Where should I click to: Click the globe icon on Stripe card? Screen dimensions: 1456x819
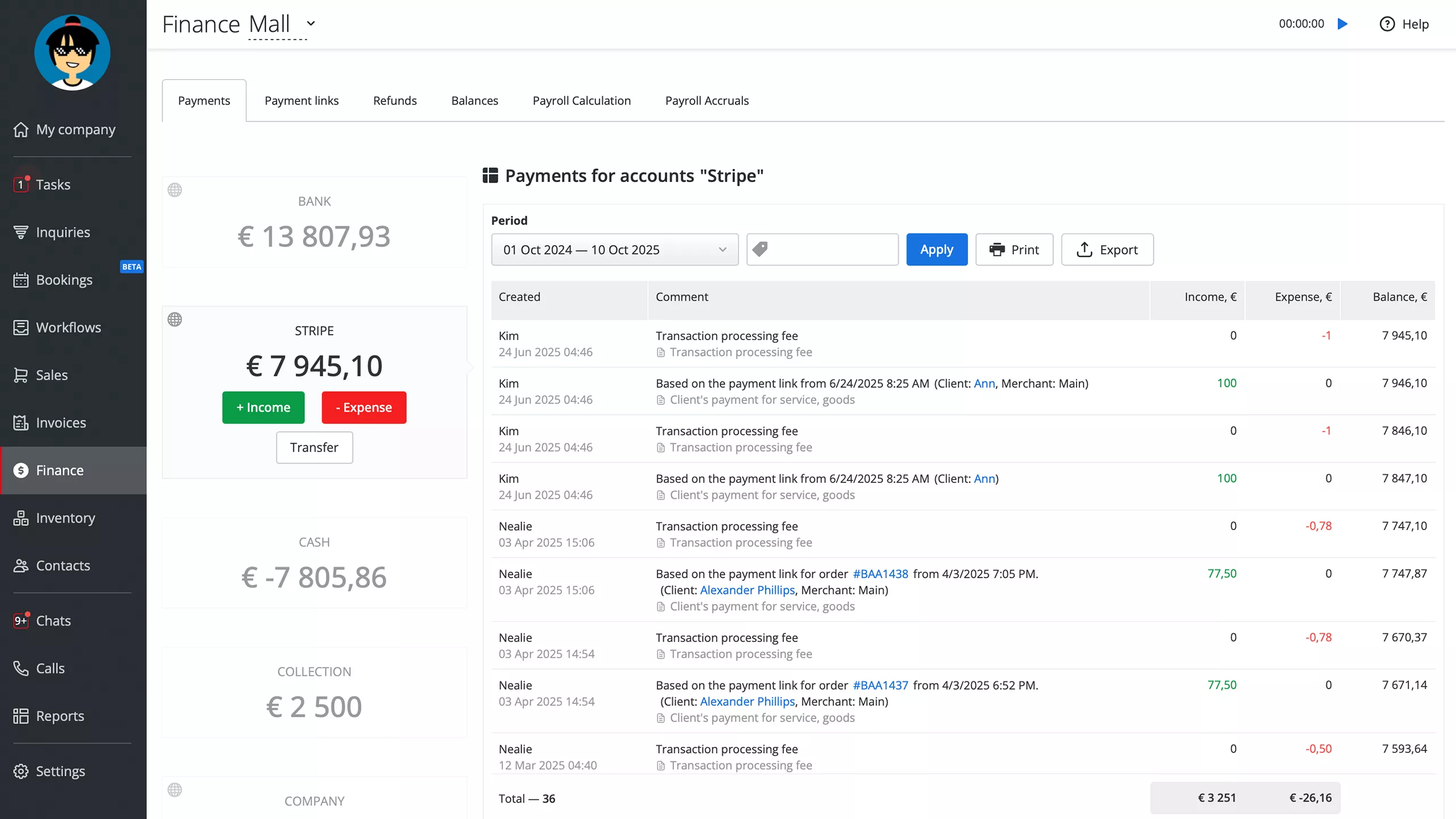(x=175, y=320)
